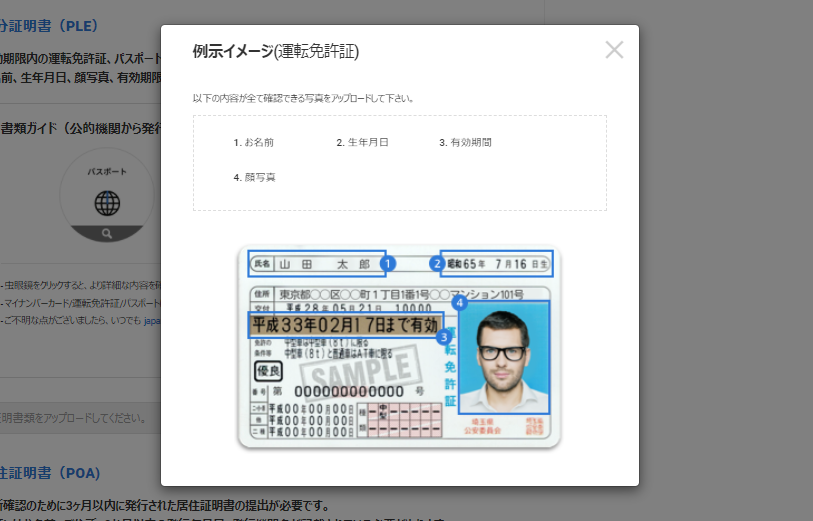Click the '3. 有効期間' list item
Viewport: 813px width, 521px height.
click(465, 143)
